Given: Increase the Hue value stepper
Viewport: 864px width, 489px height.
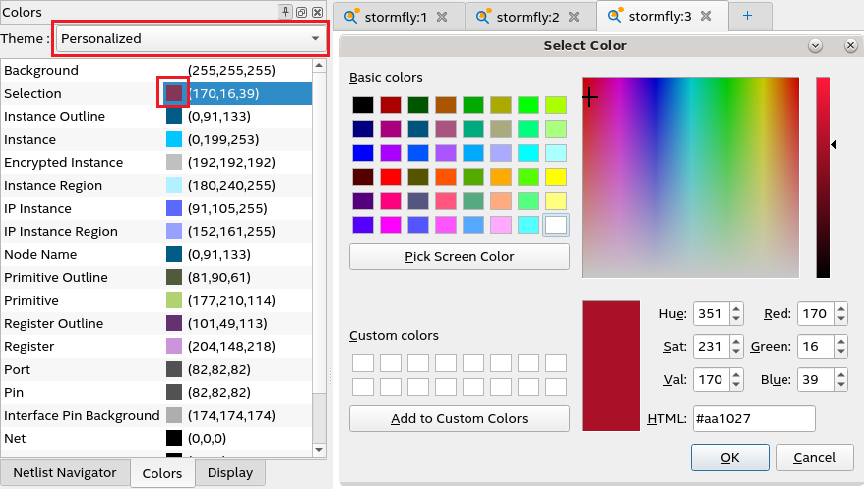Looking at the screenshot, I should click(x=736, y=309).
